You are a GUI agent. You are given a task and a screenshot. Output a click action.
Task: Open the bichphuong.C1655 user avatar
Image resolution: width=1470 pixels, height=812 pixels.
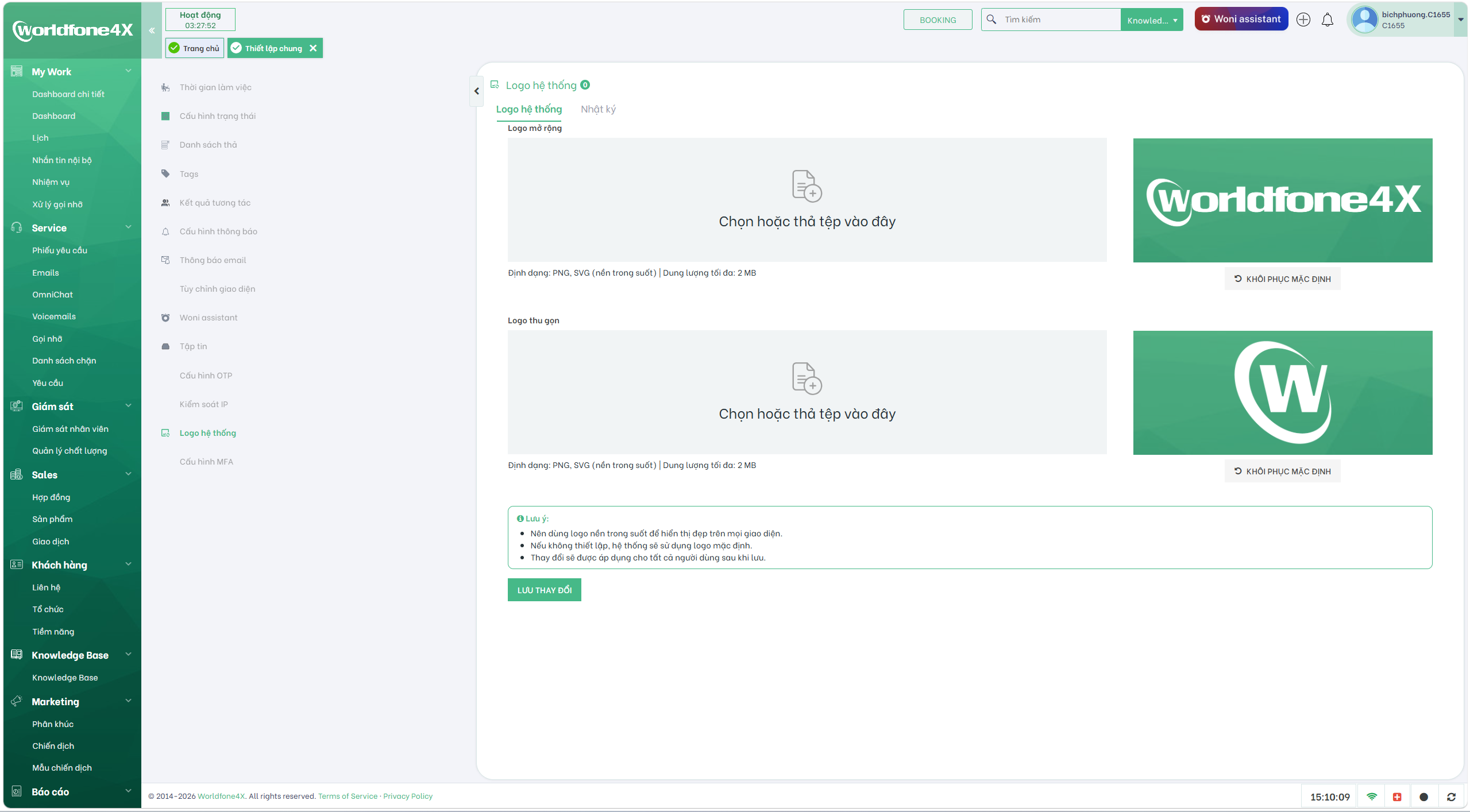1365,20
